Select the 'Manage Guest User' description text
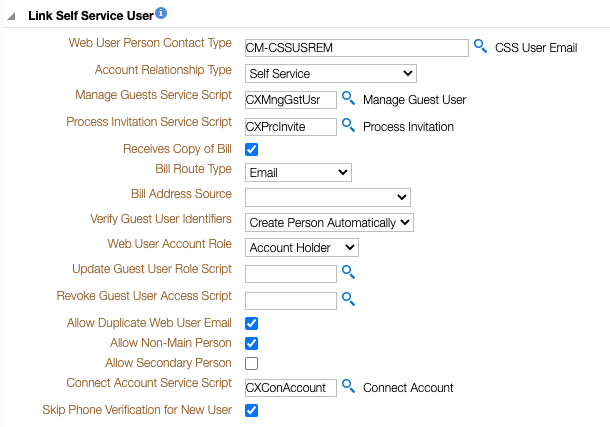The width and height of the screenshot is (610, 427). pos(414,100)
